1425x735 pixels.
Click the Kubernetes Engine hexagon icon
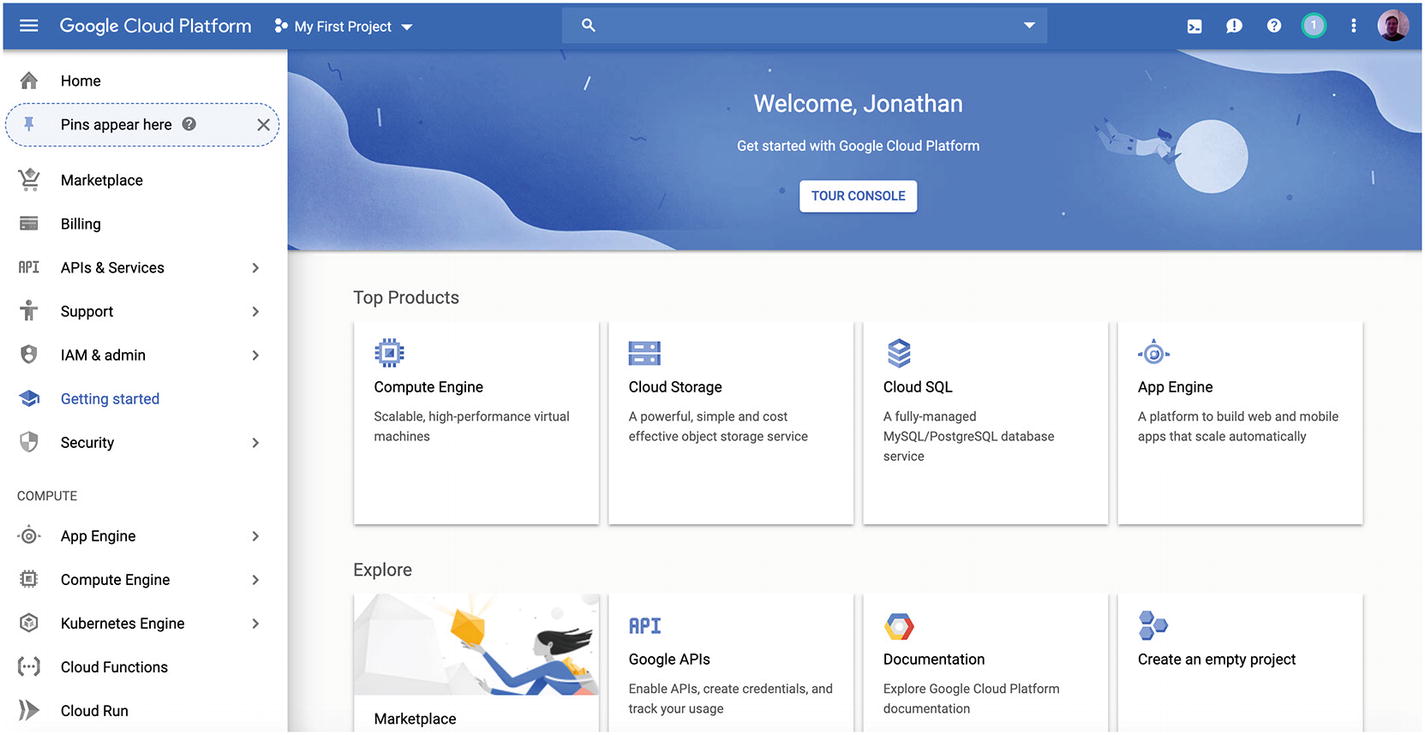tap(29, 623)
